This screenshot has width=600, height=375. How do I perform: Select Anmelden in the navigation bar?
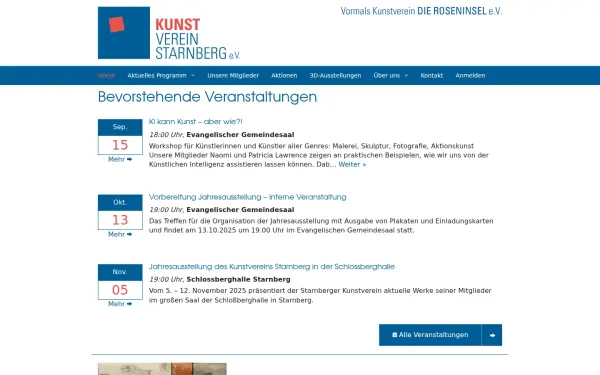pyautogui.click(x=470, y=75)
